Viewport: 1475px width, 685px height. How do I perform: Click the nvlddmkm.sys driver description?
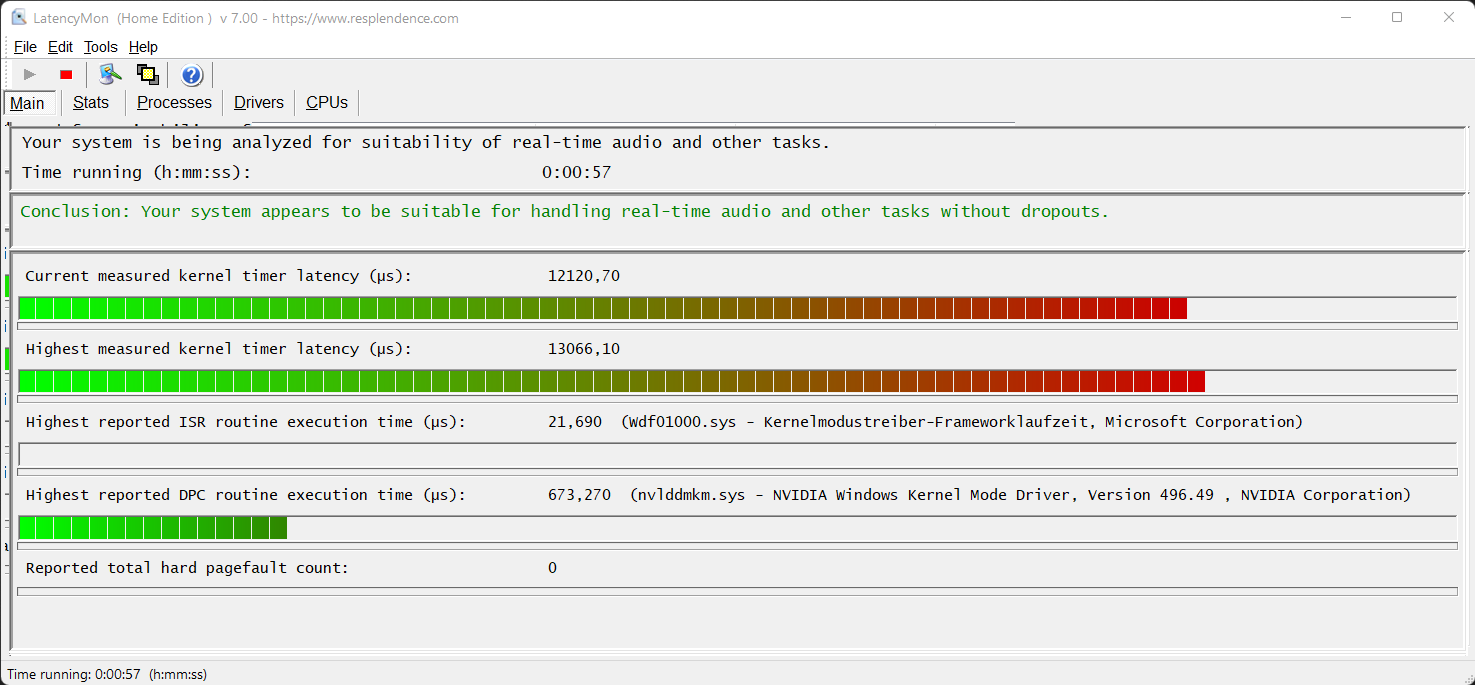(x=1020, y=495)
